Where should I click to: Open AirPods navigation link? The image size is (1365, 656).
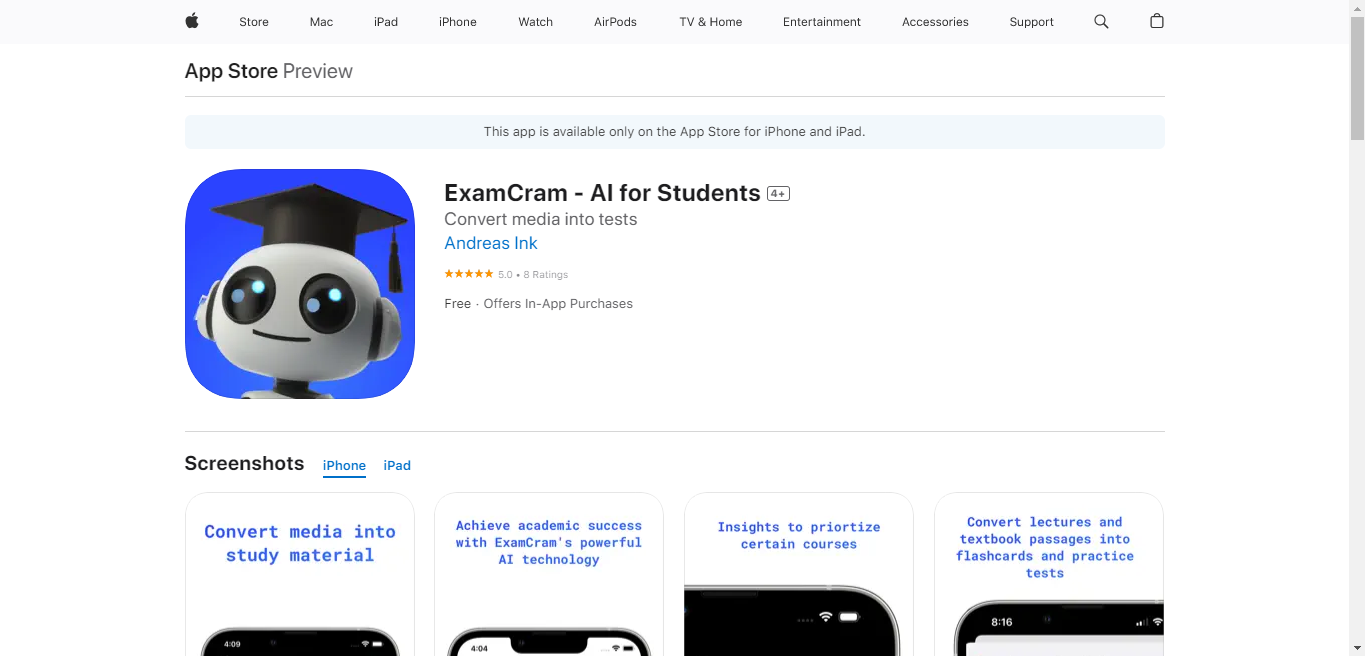pos(615,22)
